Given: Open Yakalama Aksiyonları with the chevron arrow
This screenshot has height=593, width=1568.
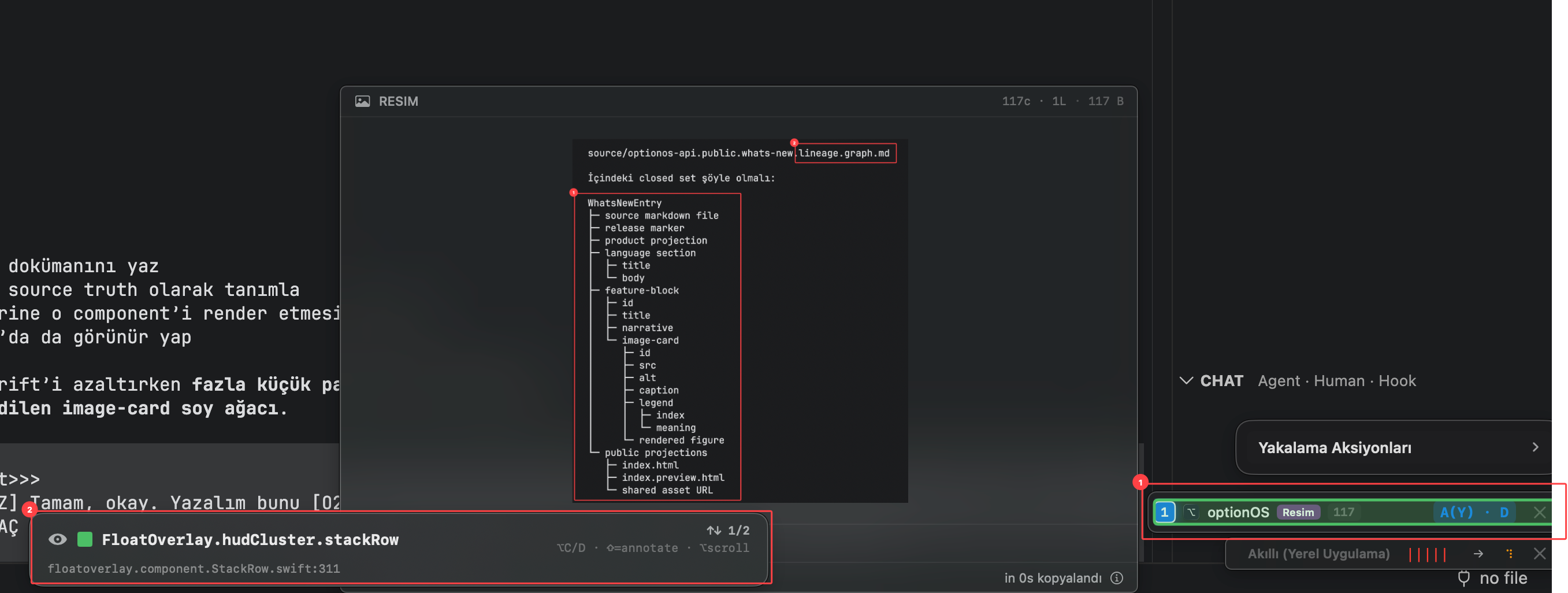Looking at the screenshot, I should (x=1535, y=447).
